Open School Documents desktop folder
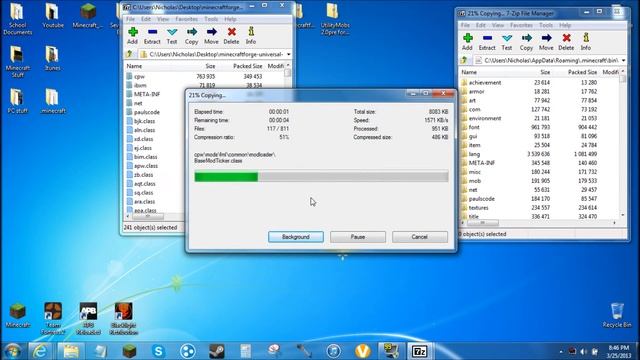The width and height of the screenshot is (640, 360). click(x=17, y=19)
